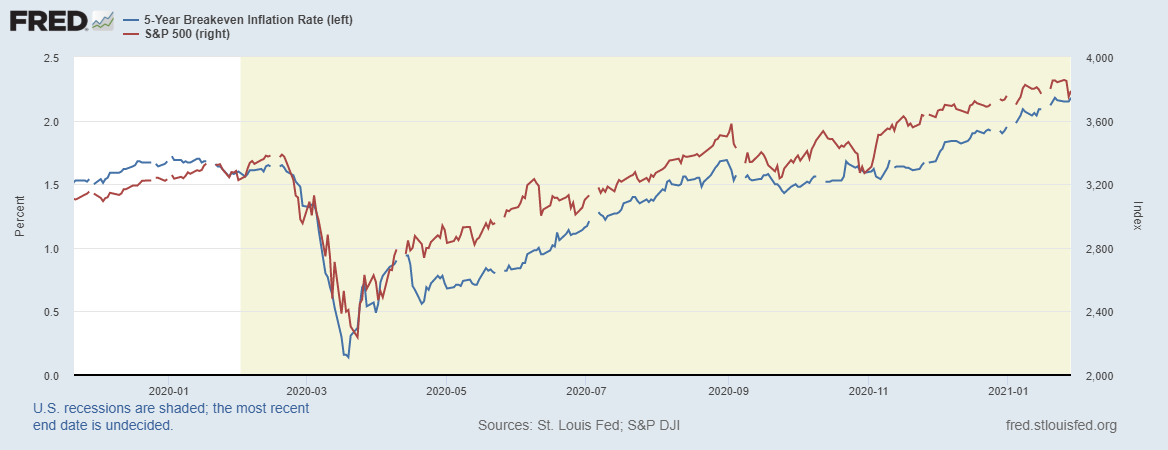Click the Sources: St. Louis Fed; S&P DJI text

click(580, 425)
